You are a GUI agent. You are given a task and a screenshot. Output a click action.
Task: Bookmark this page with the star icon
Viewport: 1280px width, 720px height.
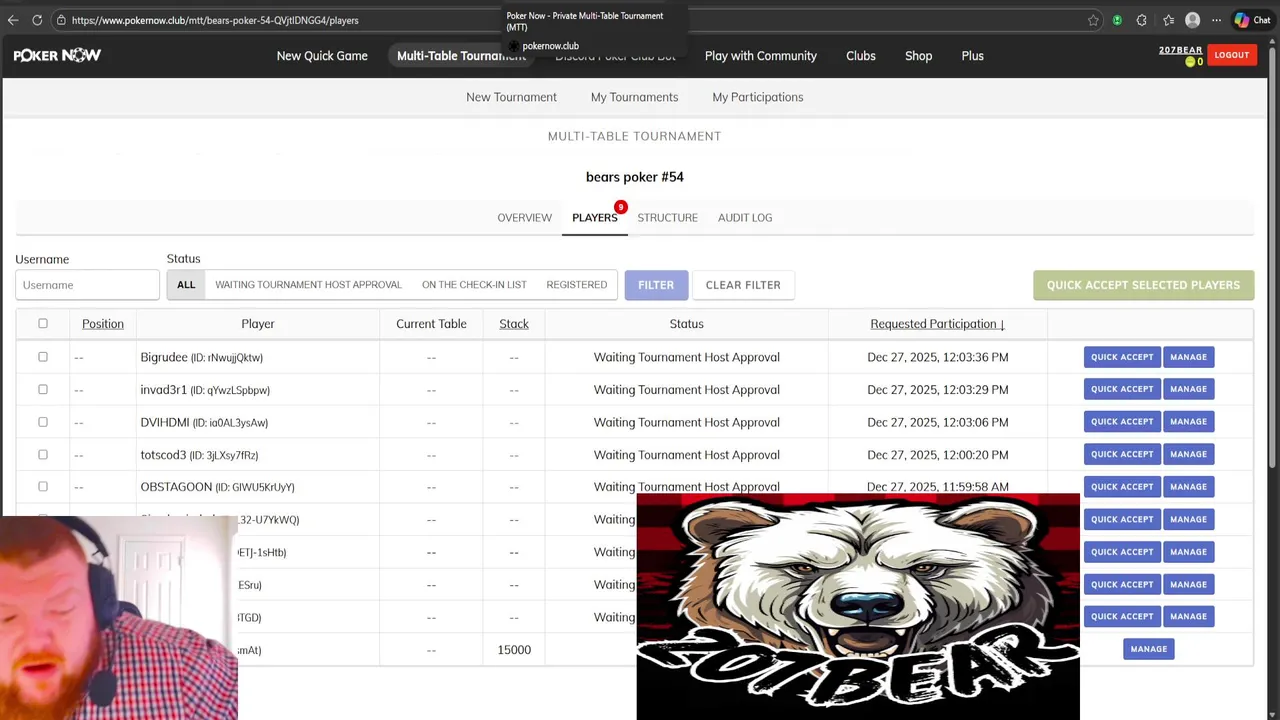[1093, 20]
